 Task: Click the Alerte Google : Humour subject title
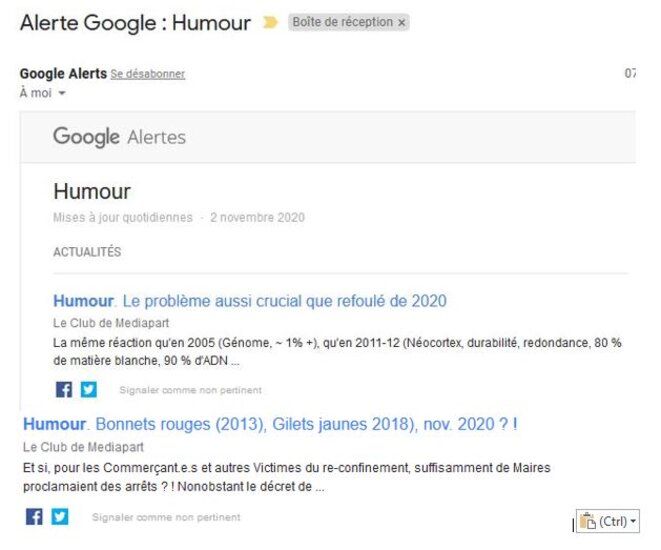tap(135, 23)
